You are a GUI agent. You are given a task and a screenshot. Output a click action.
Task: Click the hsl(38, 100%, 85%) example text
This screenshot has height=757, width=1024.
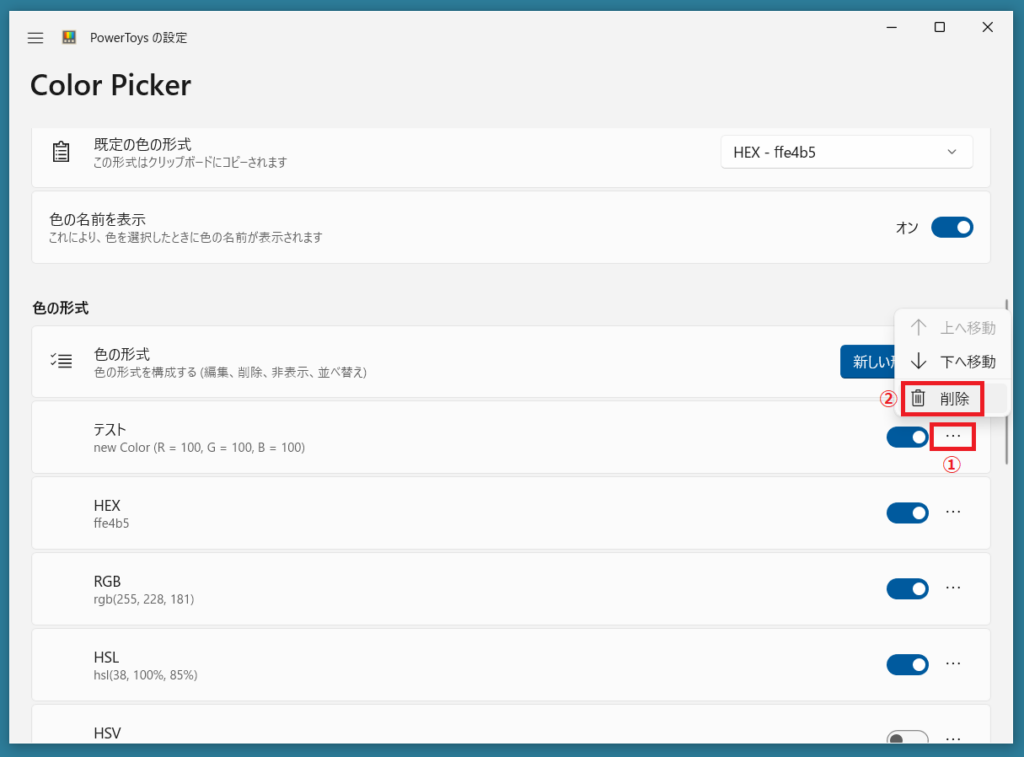(145, 675)
